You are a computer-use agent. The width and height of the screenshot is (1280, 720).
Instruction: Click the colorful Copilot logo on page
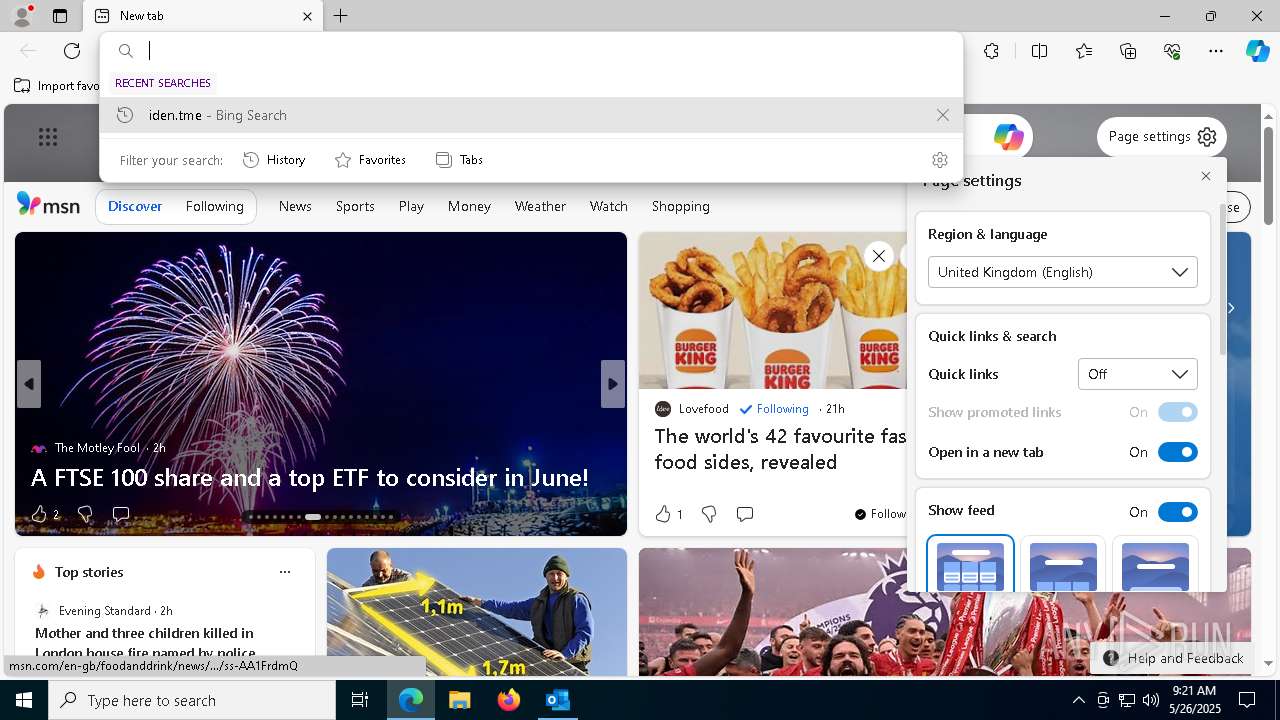coord(1008,137)
